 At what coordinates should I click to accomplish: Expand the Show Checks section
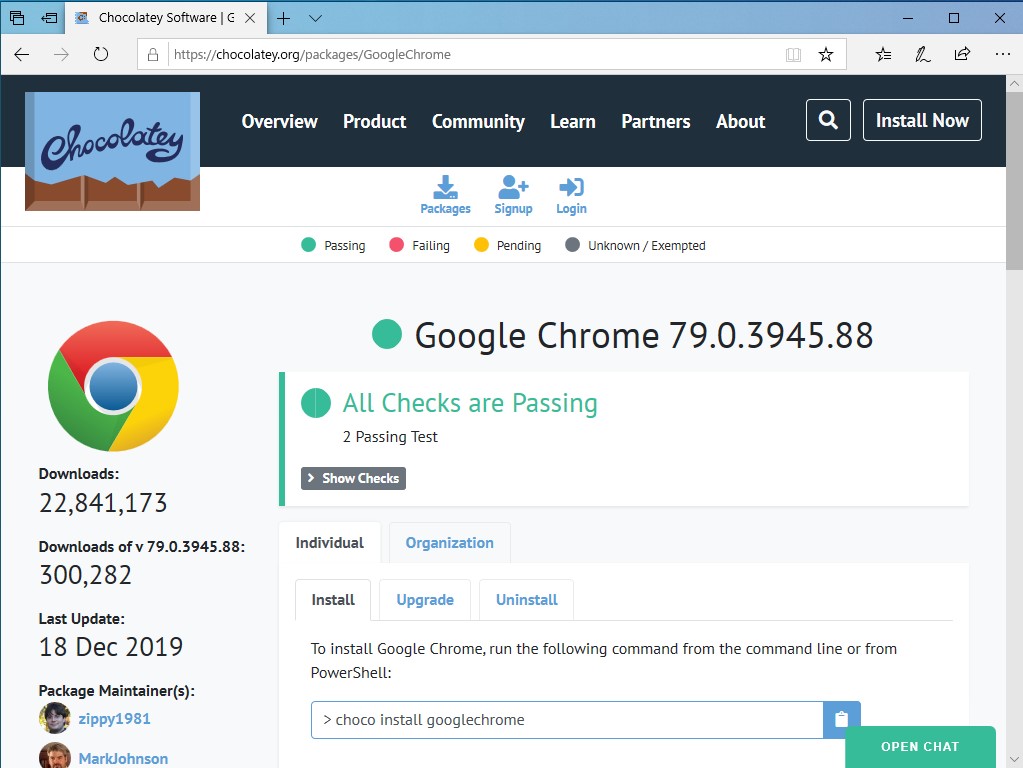point(352,478)
